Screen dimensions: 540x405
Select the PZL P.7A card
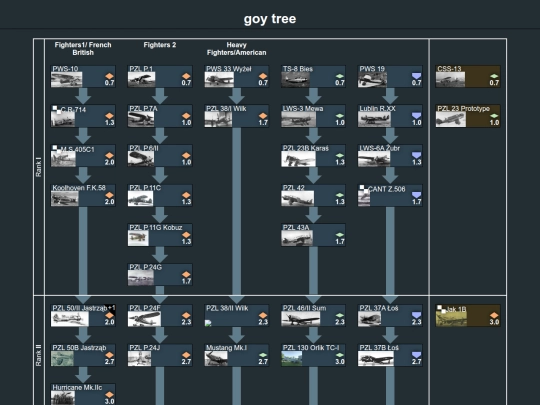[160, 116]
